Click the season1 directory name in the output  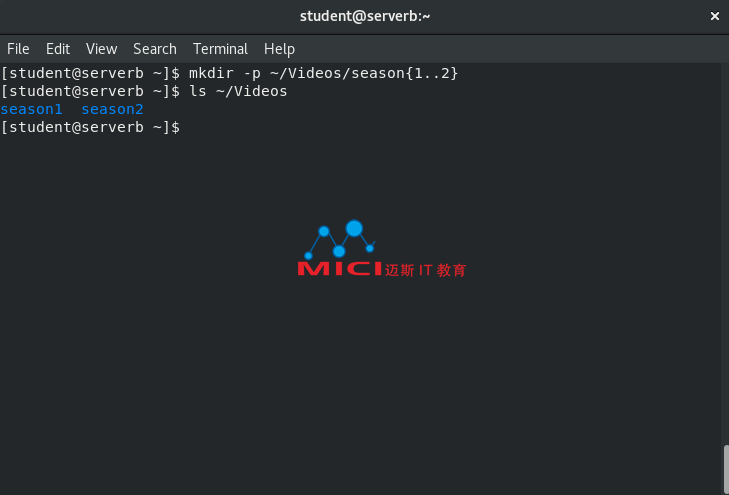click(x=31, y=109)
